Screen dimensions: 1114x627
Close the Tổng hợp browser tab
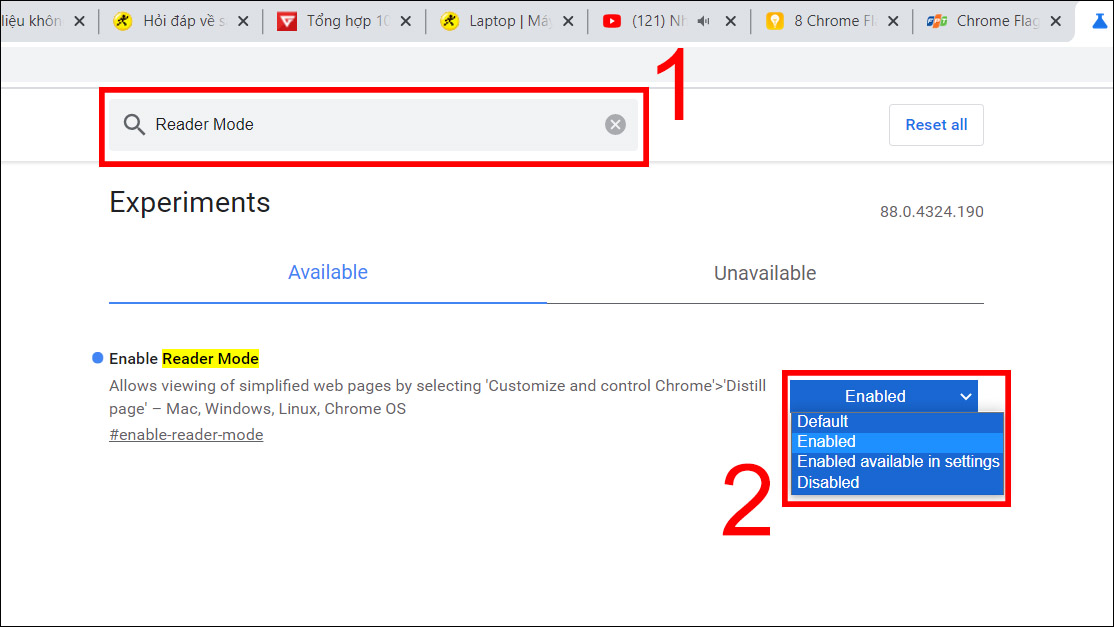(406, 19)
